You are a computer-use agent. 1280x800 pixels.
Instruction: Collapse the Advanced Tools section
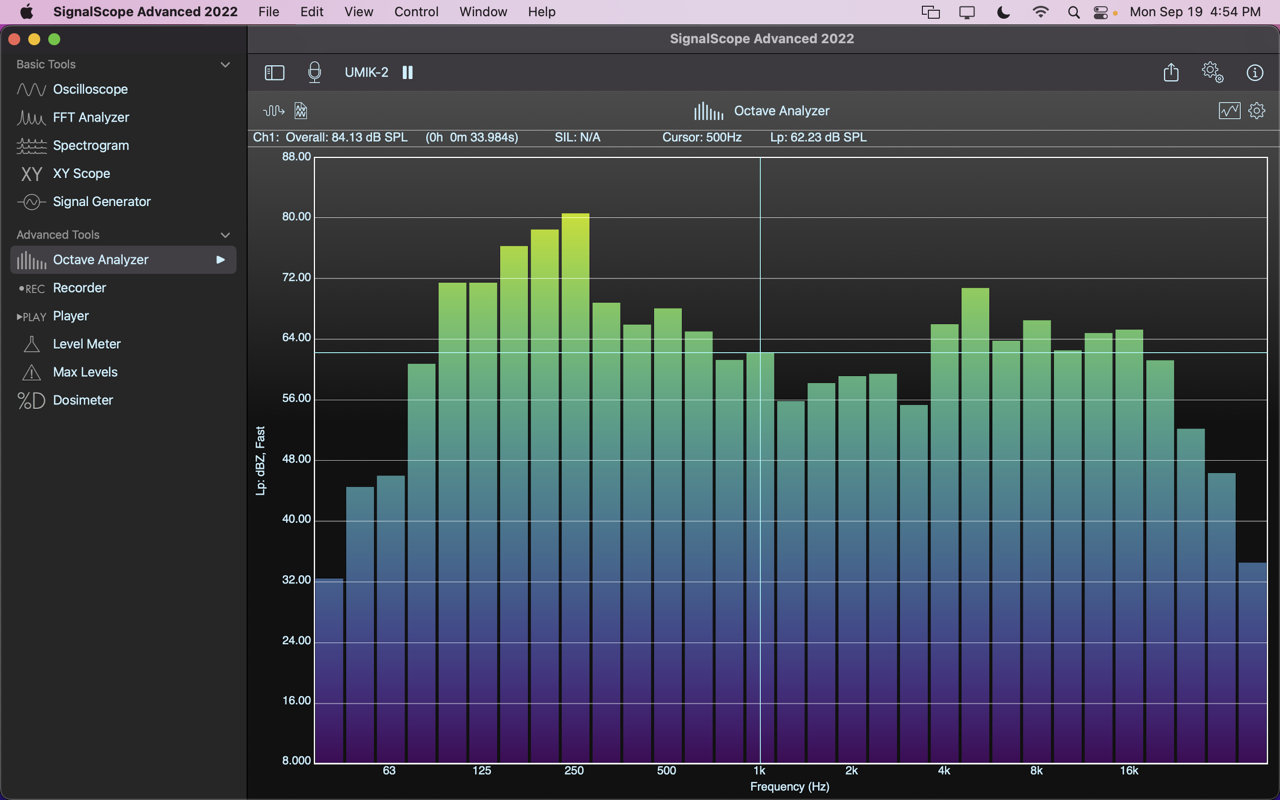[225, 235]
